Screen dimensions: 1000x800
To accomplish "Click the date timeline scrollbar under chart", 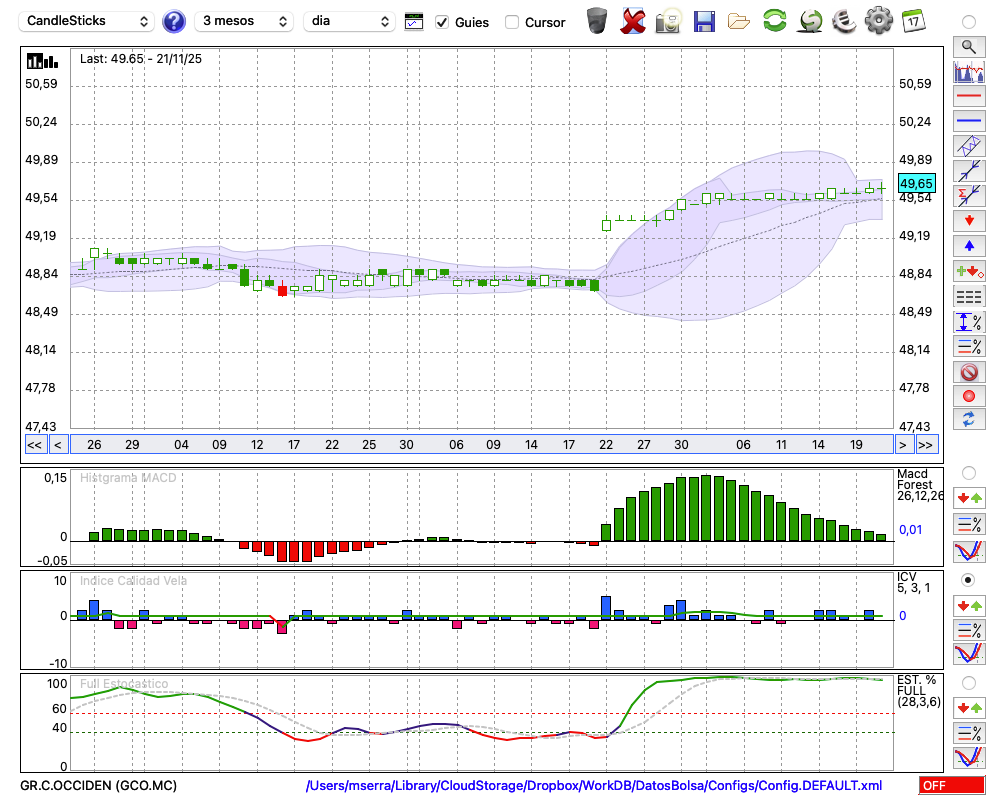I will [480, 445].
